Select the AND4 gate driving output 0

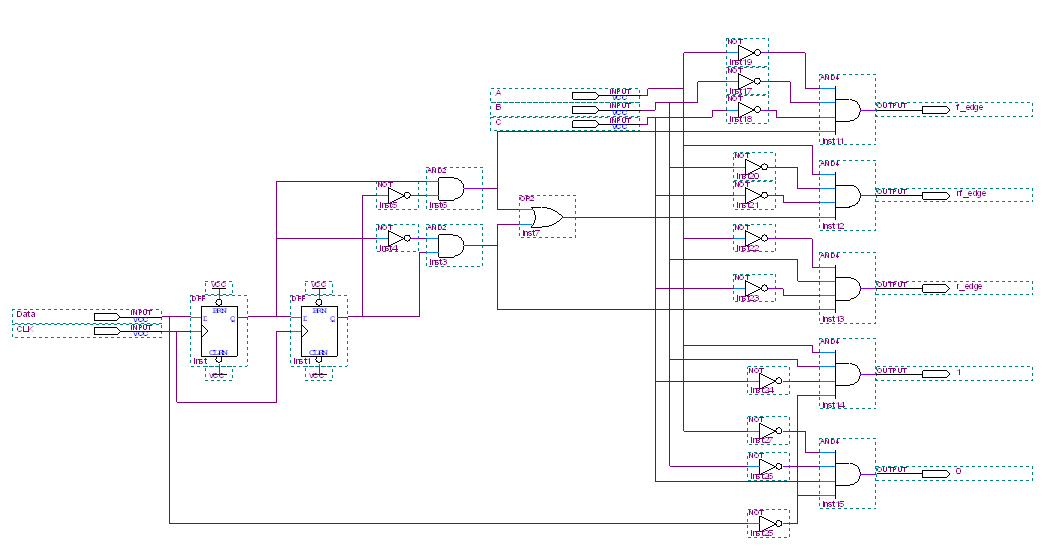847,473
